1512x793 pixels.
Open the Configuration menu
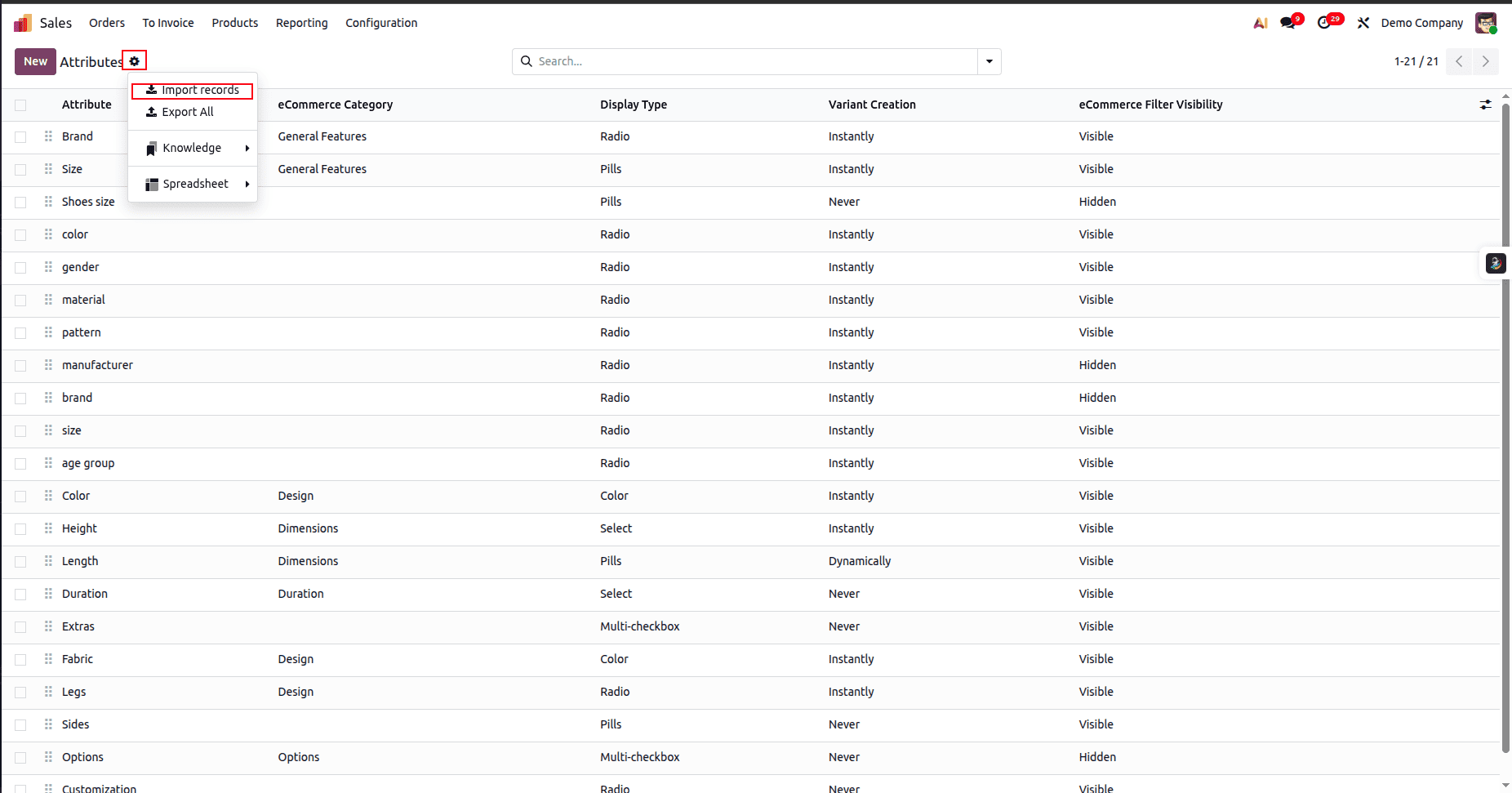tap(381, 22)
